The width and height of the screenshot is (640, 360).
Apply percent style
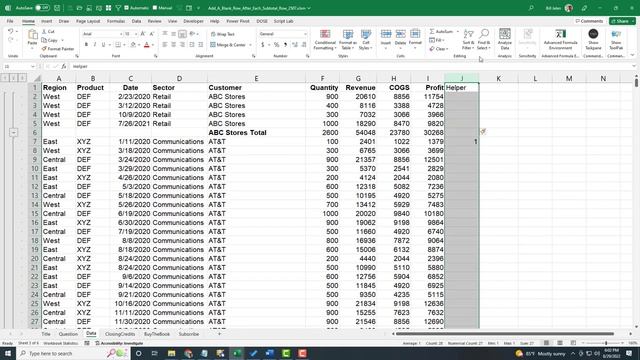pyautogui.click(x=277, y=44)
